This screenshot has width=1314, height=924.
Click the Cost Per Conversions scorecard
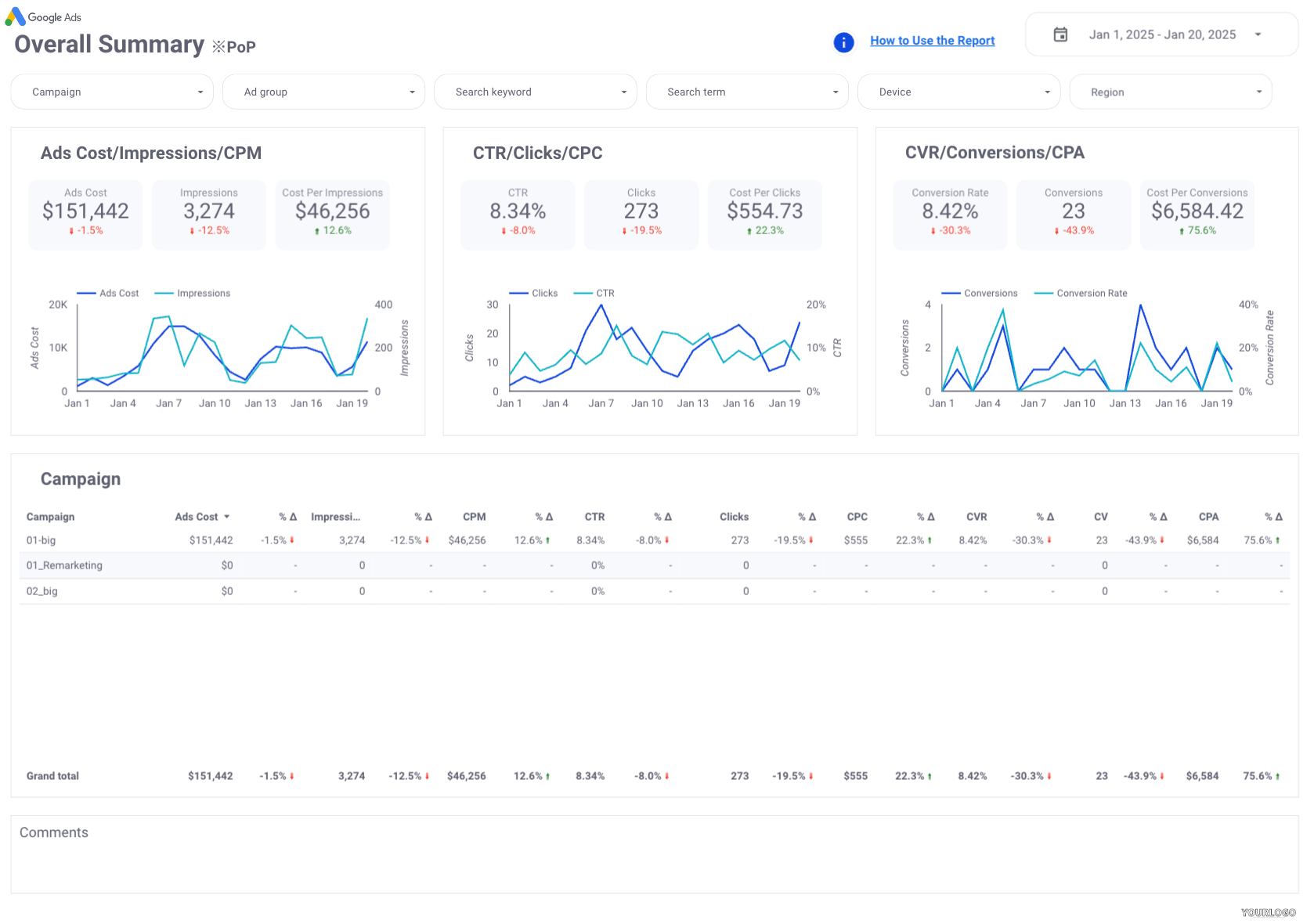coord(1197,215)
